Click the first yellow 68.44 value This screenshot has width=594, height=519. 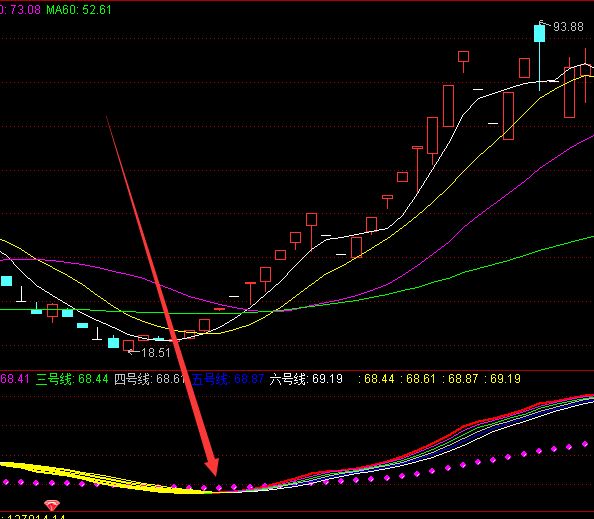(379, 379)
